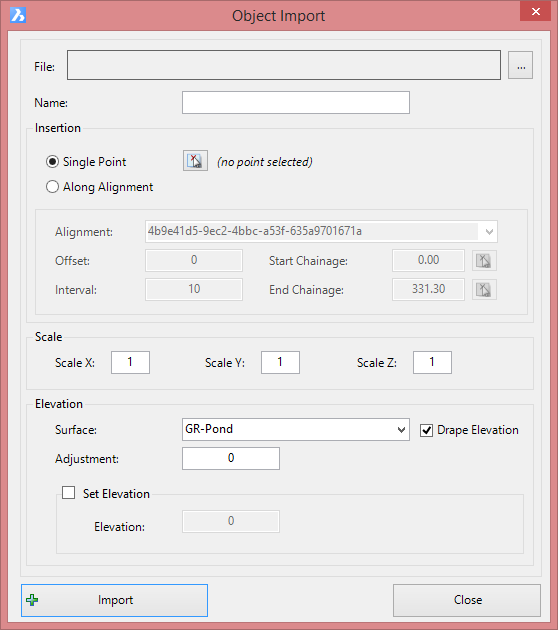Image resolution: width=558 pixels, height=630 pixels.
Task: Expand the Surface dropdown showing GR-Pond
Action: [296, 430]
